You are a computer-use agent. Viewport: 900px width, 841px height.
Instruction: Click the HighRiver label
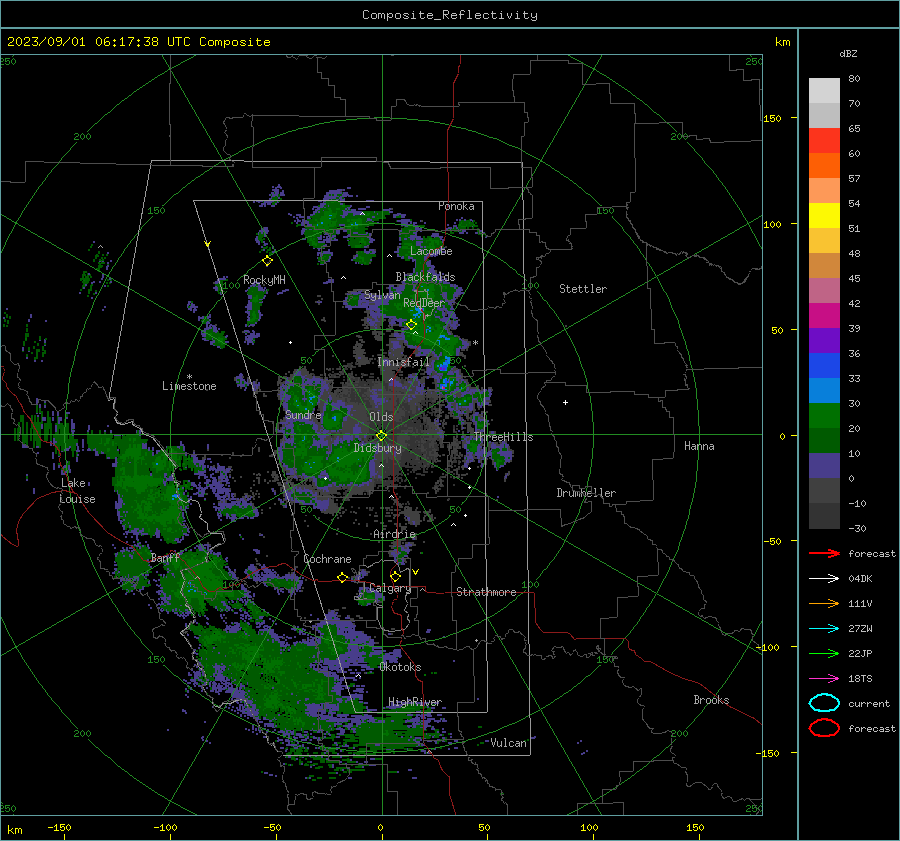(415, 702)
